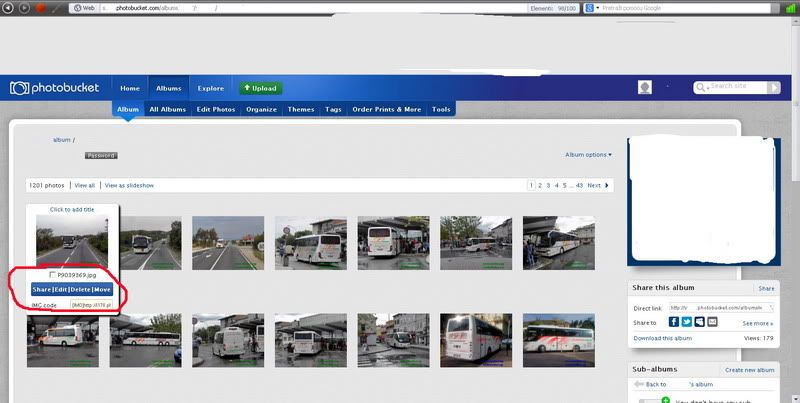
Task: Click 'Click to add title' text
Action: point(72,210)
